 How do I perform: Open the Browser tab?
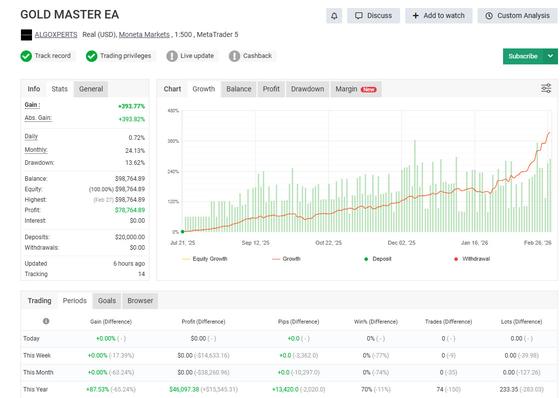[x=140, y=301]
